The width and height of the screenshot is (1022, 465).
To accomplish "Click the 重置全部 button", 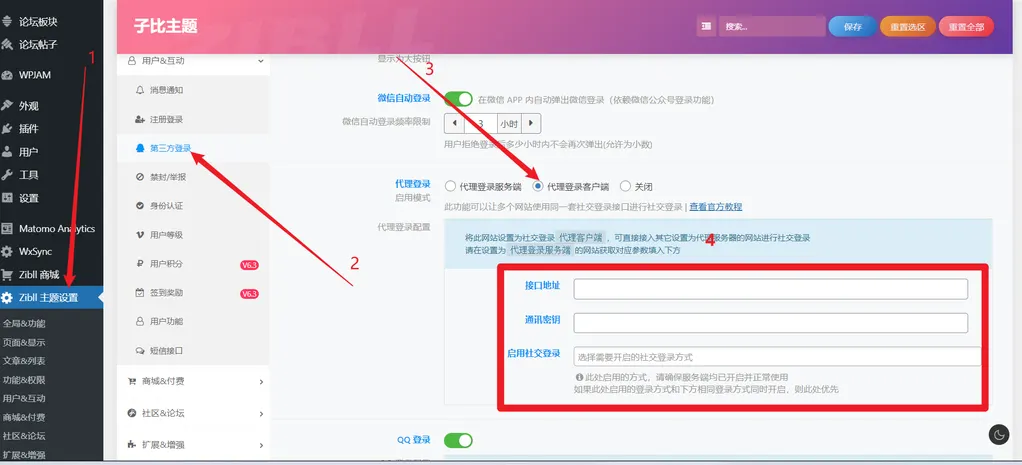I will [x=966, y=27].
